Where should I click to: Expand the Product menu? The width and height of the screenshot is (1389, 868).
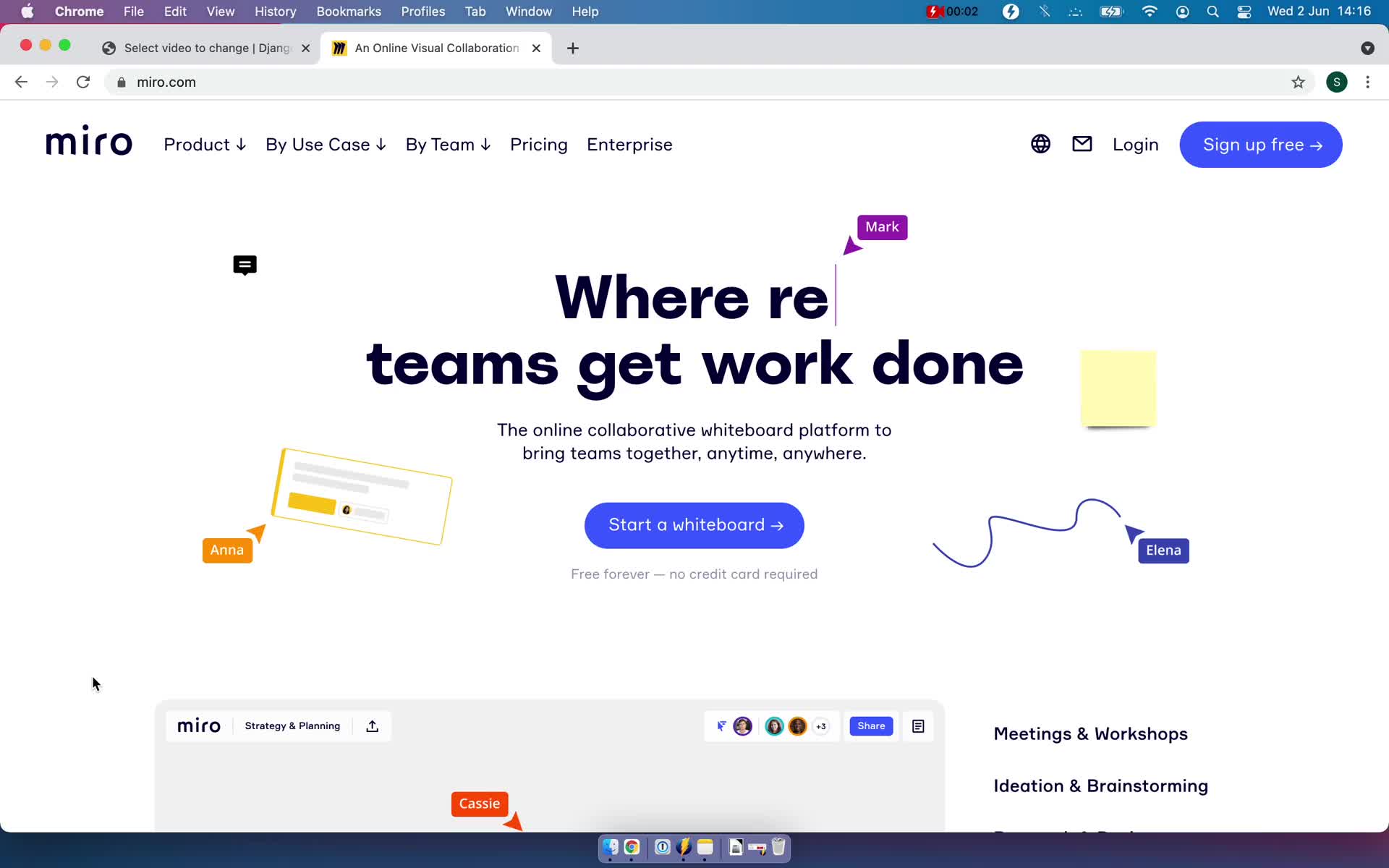pyautogui.click(x=205, y=145)
